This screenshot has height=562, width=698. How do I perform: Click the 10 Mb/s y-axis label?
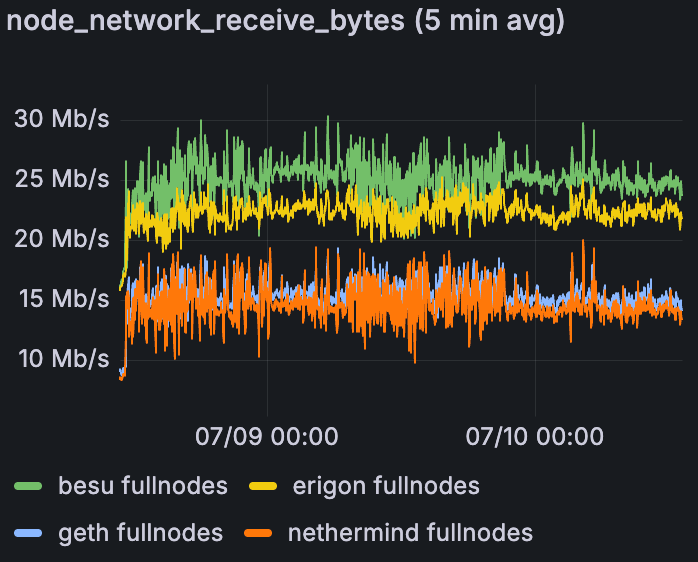[61, 358]
